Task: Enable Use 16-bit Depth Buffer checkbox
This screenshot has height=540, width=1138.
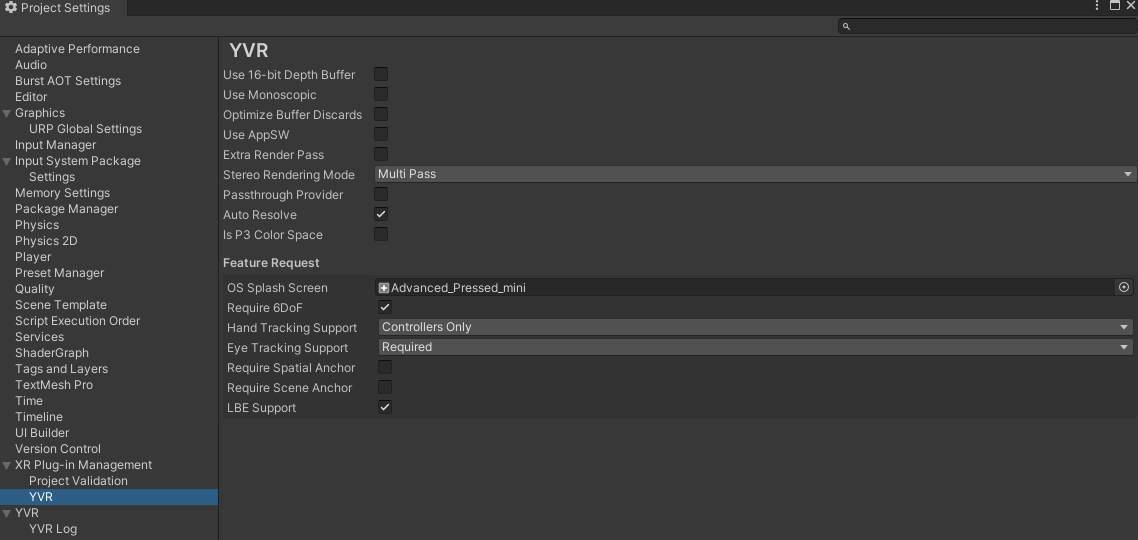Action: (381, 74)
